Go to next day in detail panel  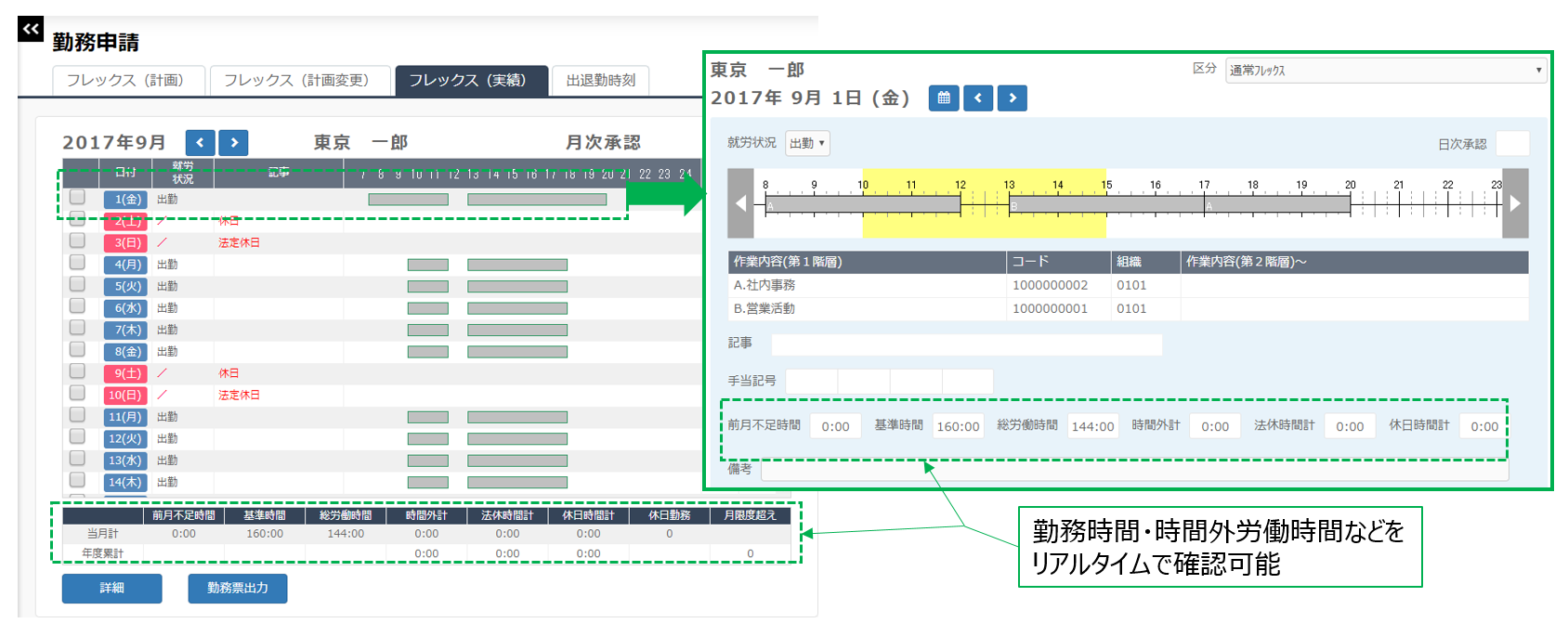[x=1013, y=97]
